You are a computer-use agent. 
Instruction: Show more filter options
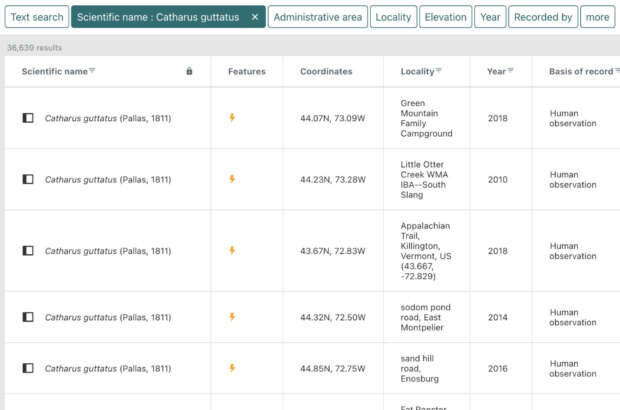click(597, 17)
